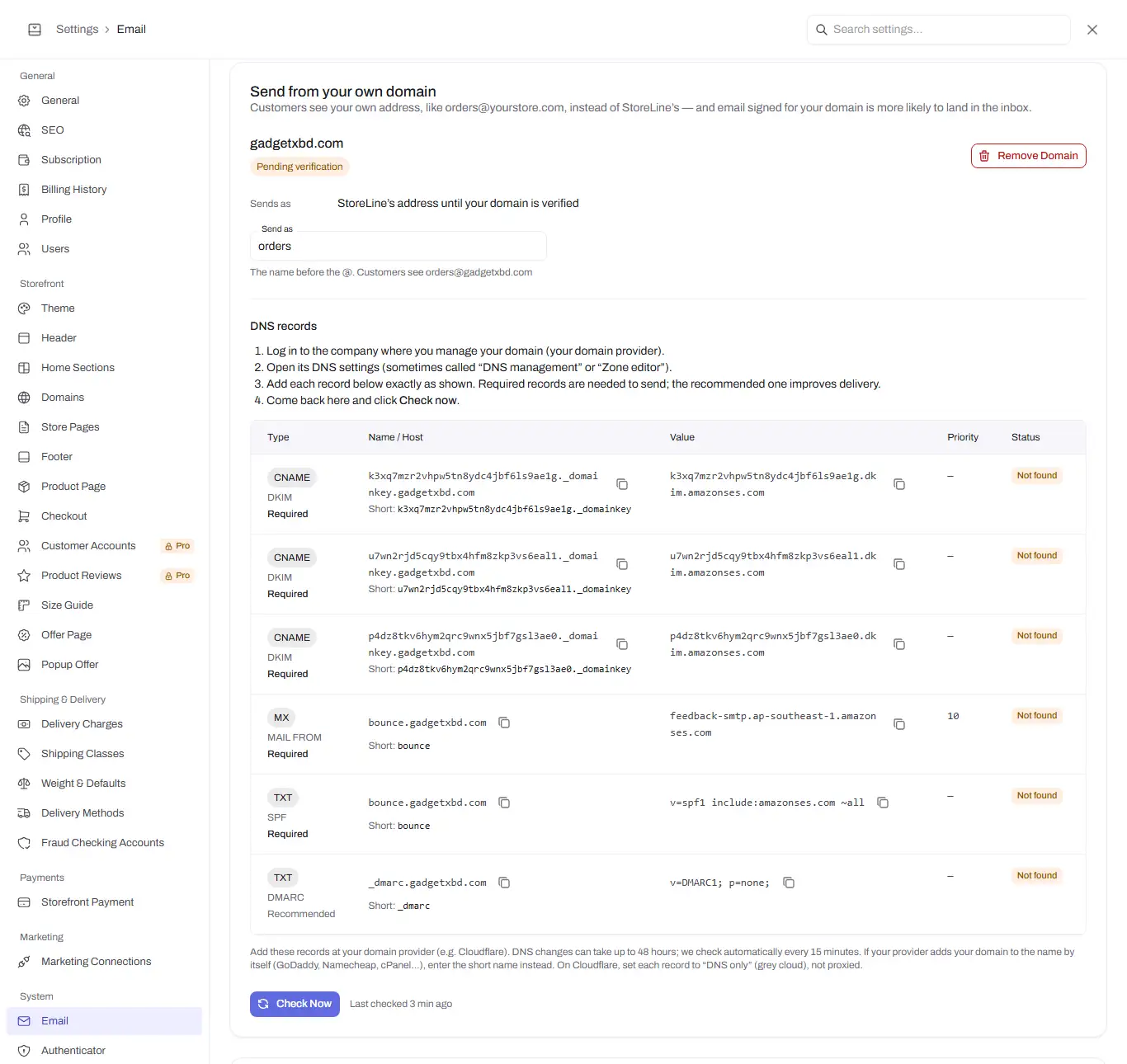
Task: Copy first DKIM CNAME value k3xq7mzr
Action: click(899, 484)
